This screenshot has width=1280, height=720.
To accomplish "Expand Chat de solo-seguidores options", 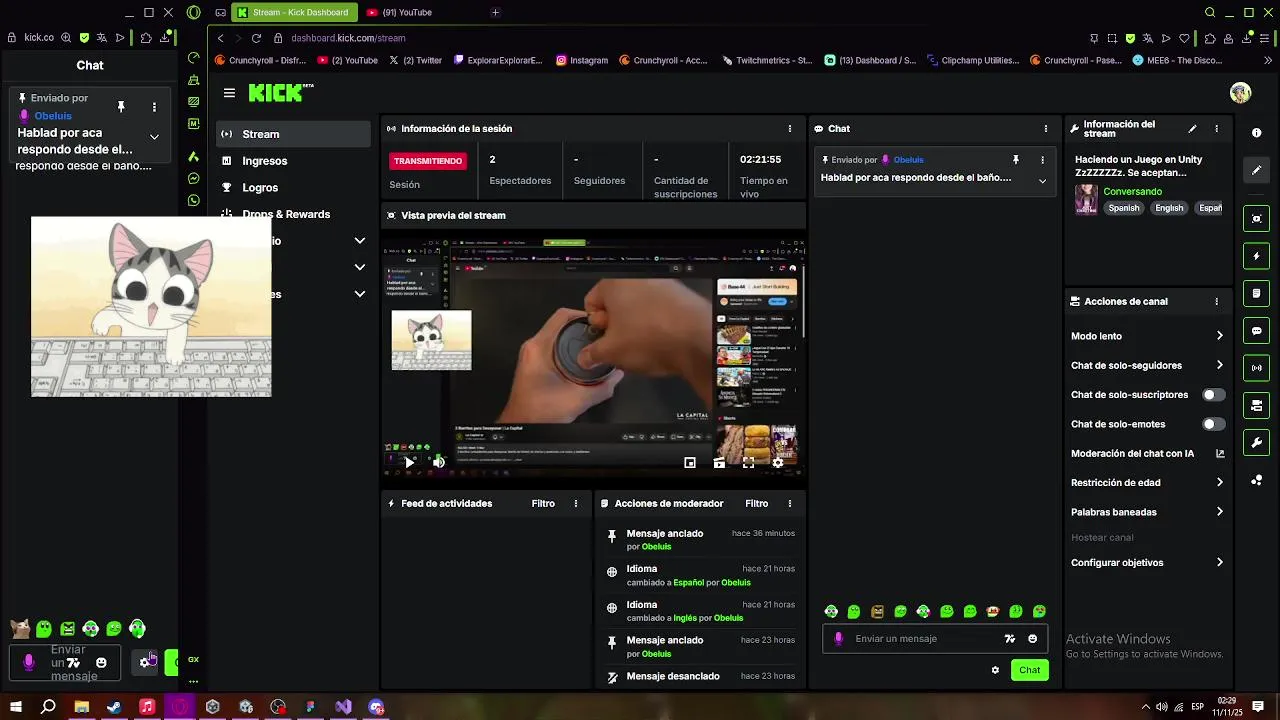I will [x=1219, y=365].
